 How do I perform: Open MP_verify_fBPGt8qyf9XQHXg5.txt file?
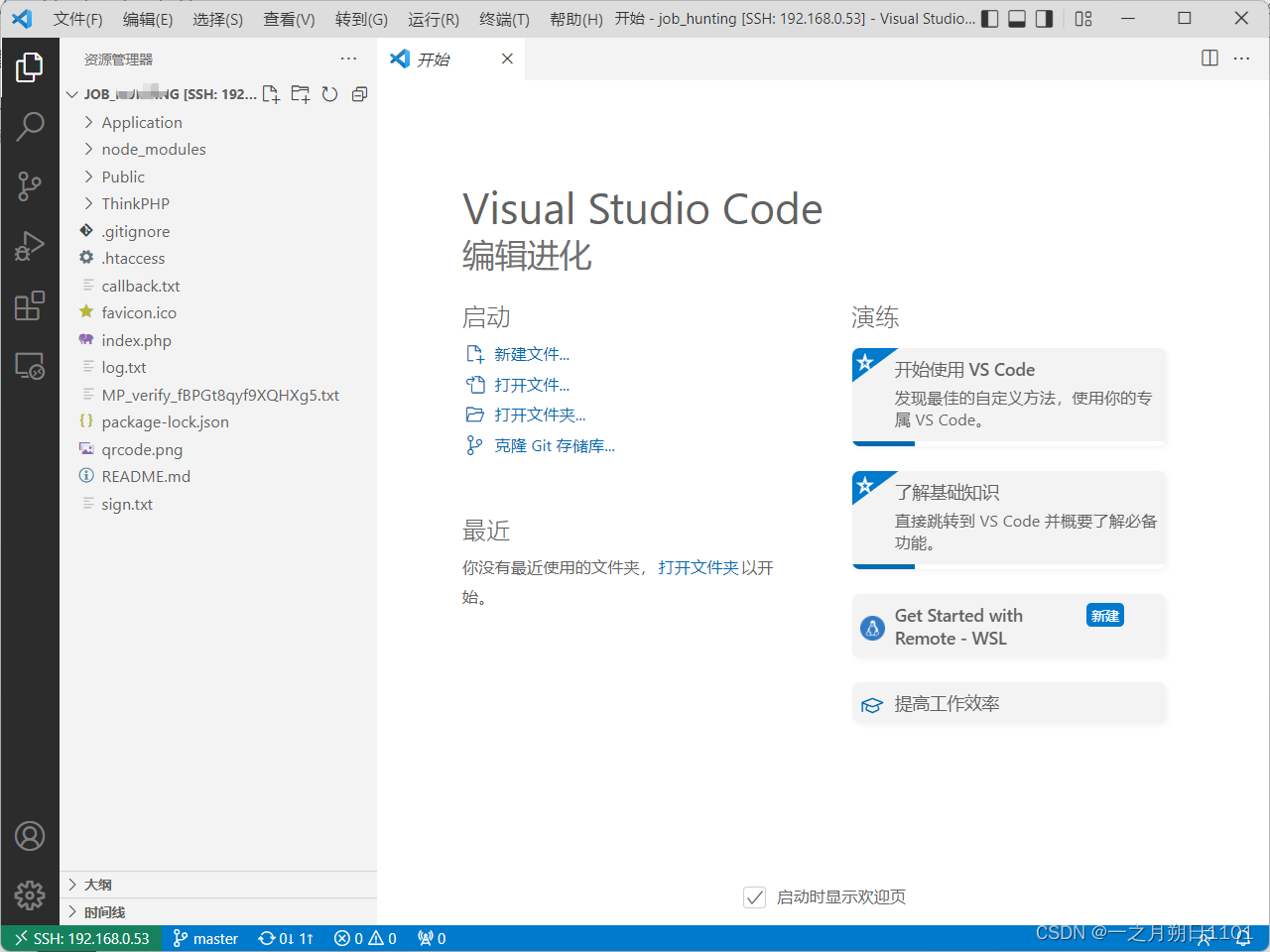point(218,395)
